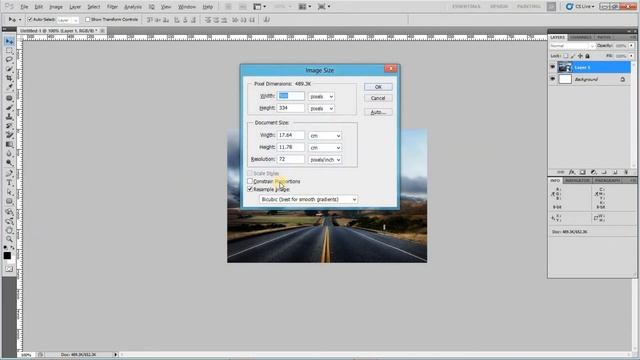Viewport: 640px width, 360px height.
Task: Open the layer blend mode Normal dropdown
Action: [572, 46]
